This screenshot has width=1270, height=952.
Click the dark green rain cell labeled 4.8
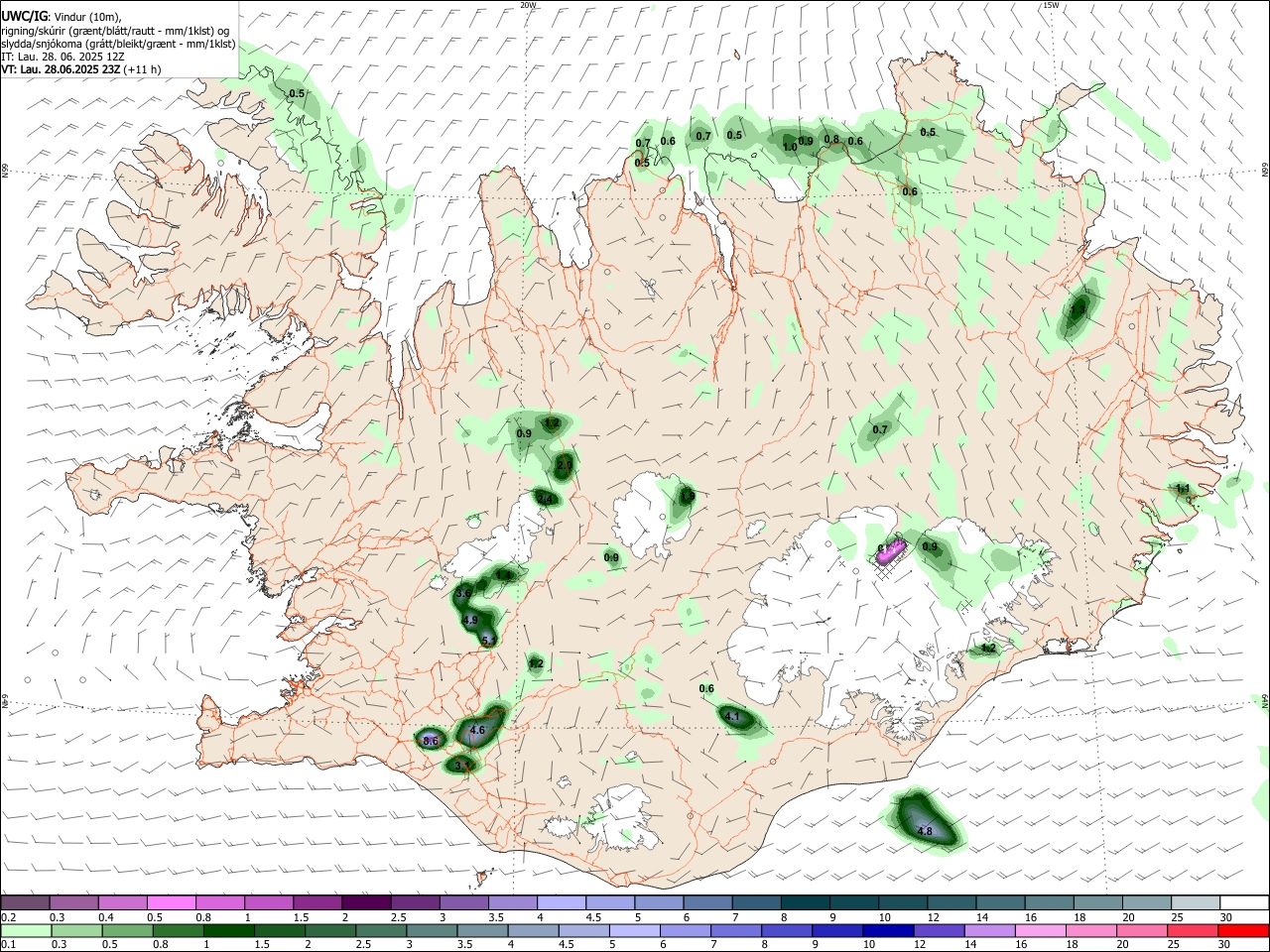pyautogui.click(x=925, y=819)
